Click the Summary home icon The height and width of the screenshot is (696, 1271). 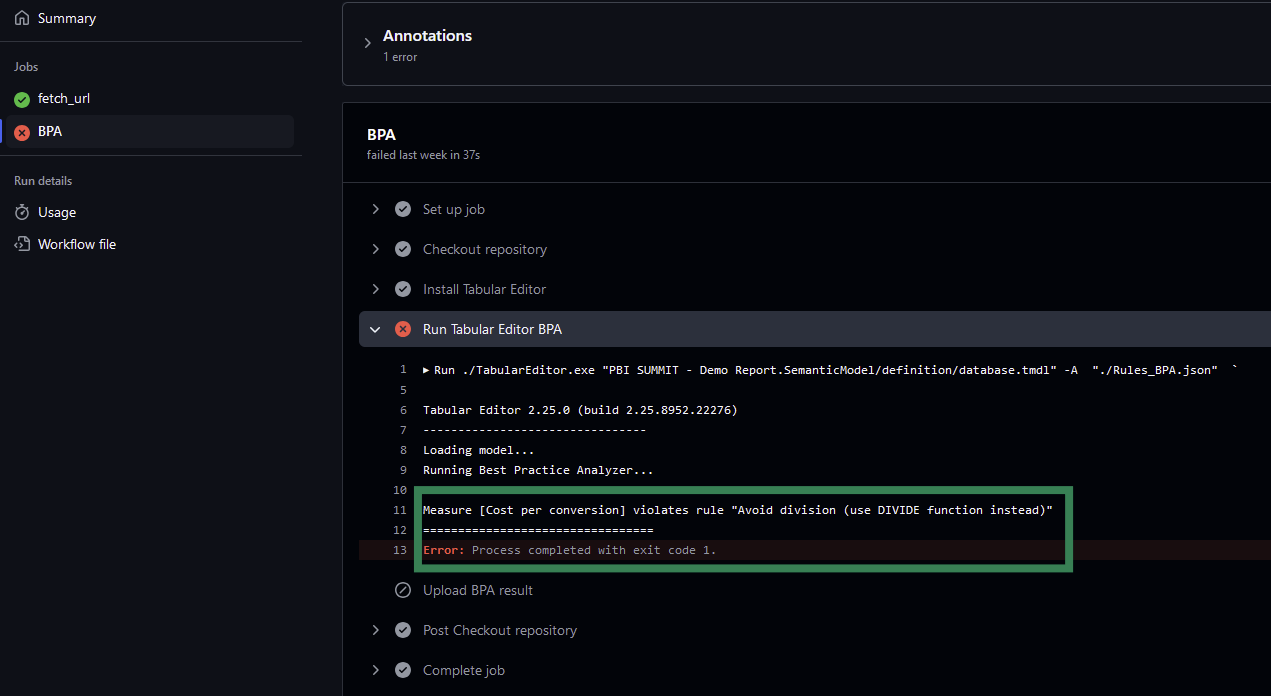tap(21, 17)
